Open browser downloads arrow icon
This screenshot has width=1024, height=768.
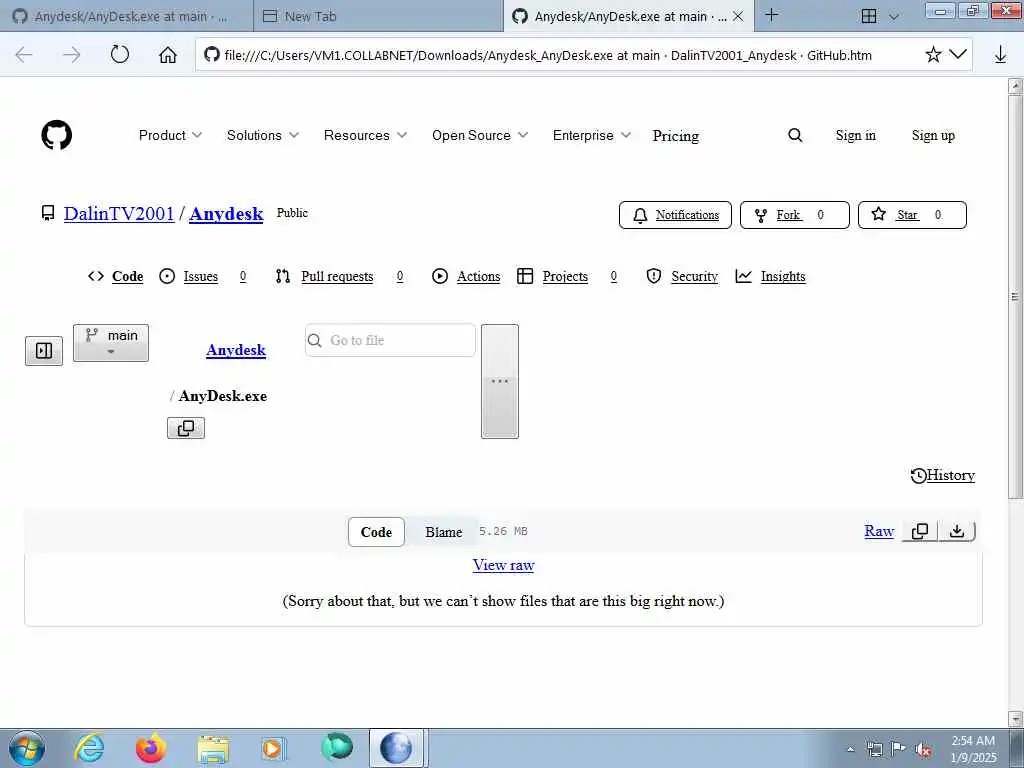pyautogui.click(x=1000, y=55)
